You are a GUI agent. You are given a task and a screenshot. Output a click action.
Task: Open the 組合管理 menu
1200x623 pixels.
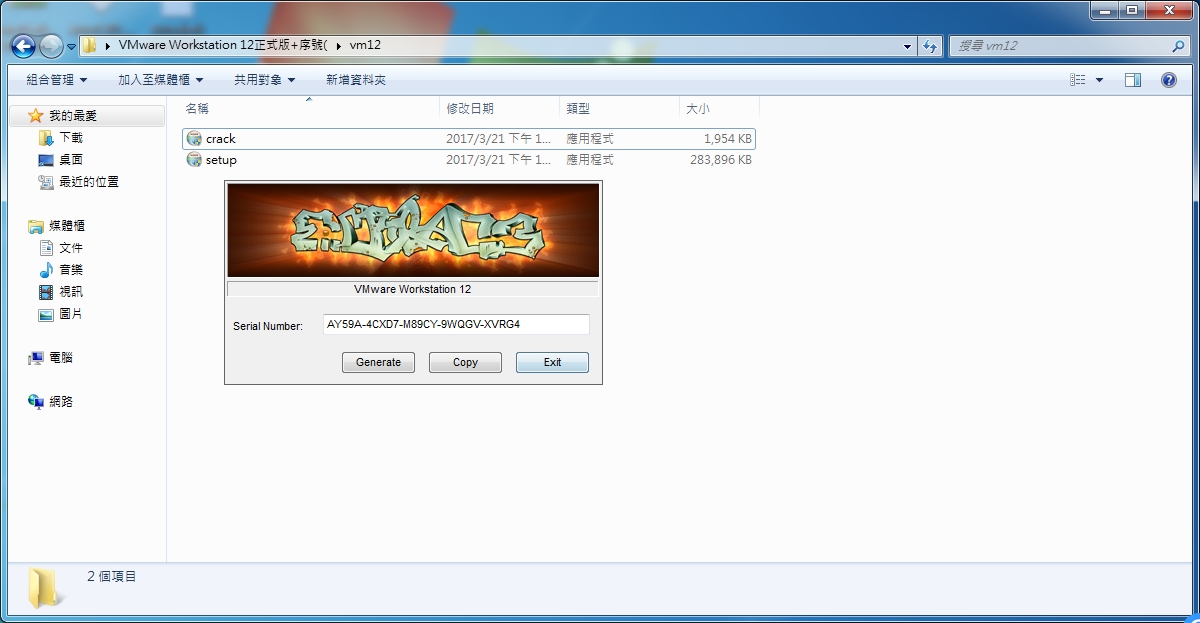click(x=56, y=79)
